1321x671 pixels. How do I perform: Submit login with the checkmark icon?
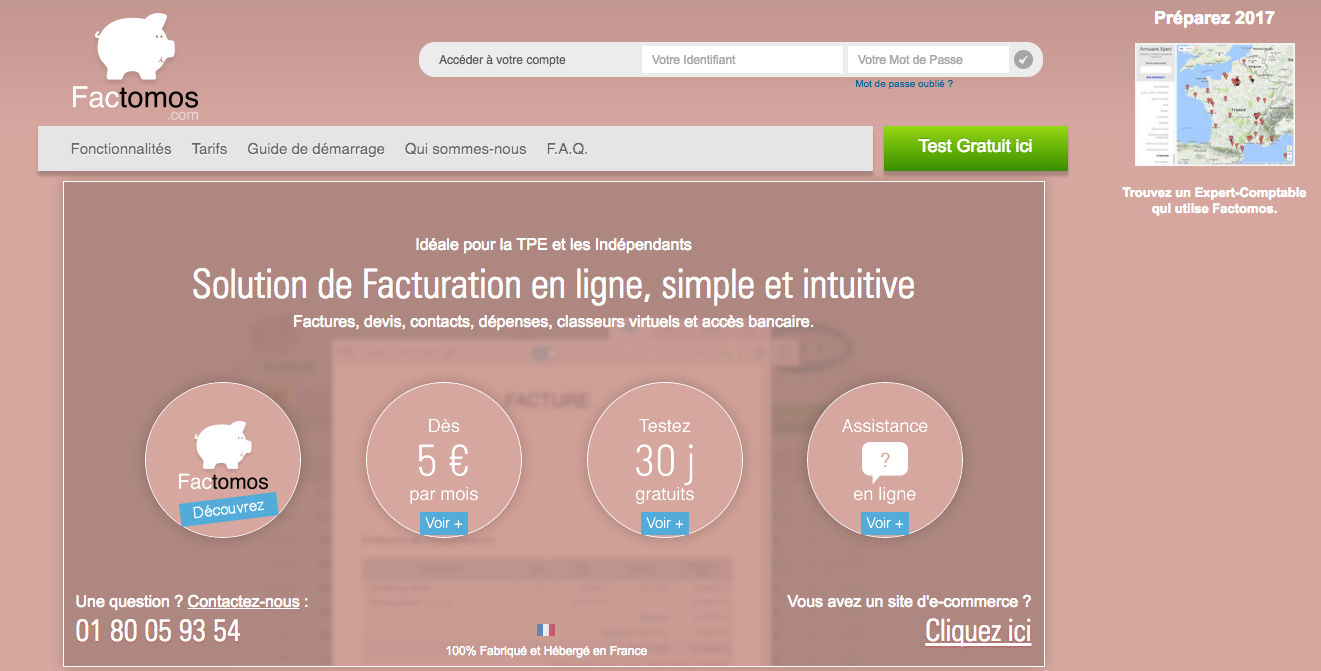pos(1023,60)
